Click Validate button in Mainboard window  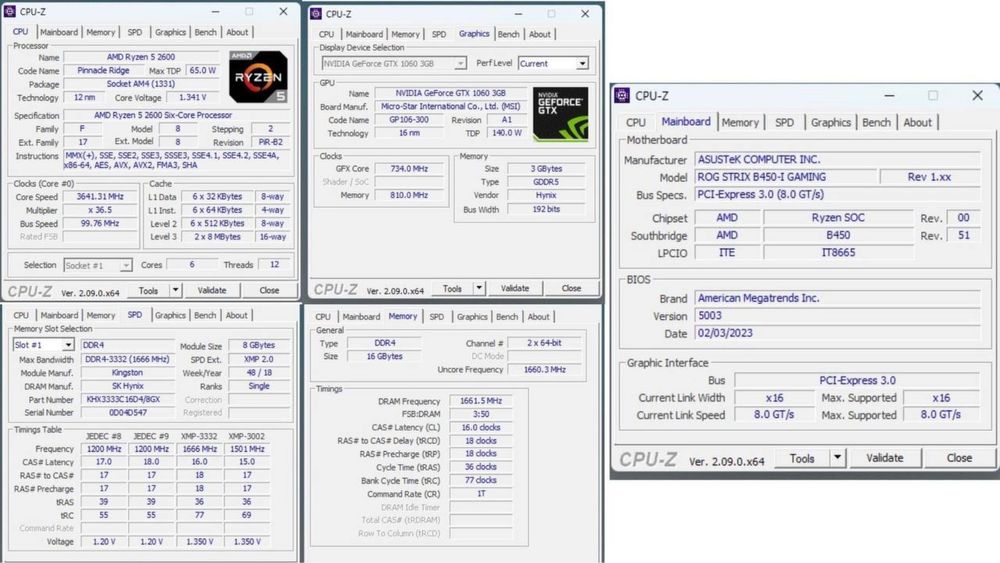tap(885, 458)
